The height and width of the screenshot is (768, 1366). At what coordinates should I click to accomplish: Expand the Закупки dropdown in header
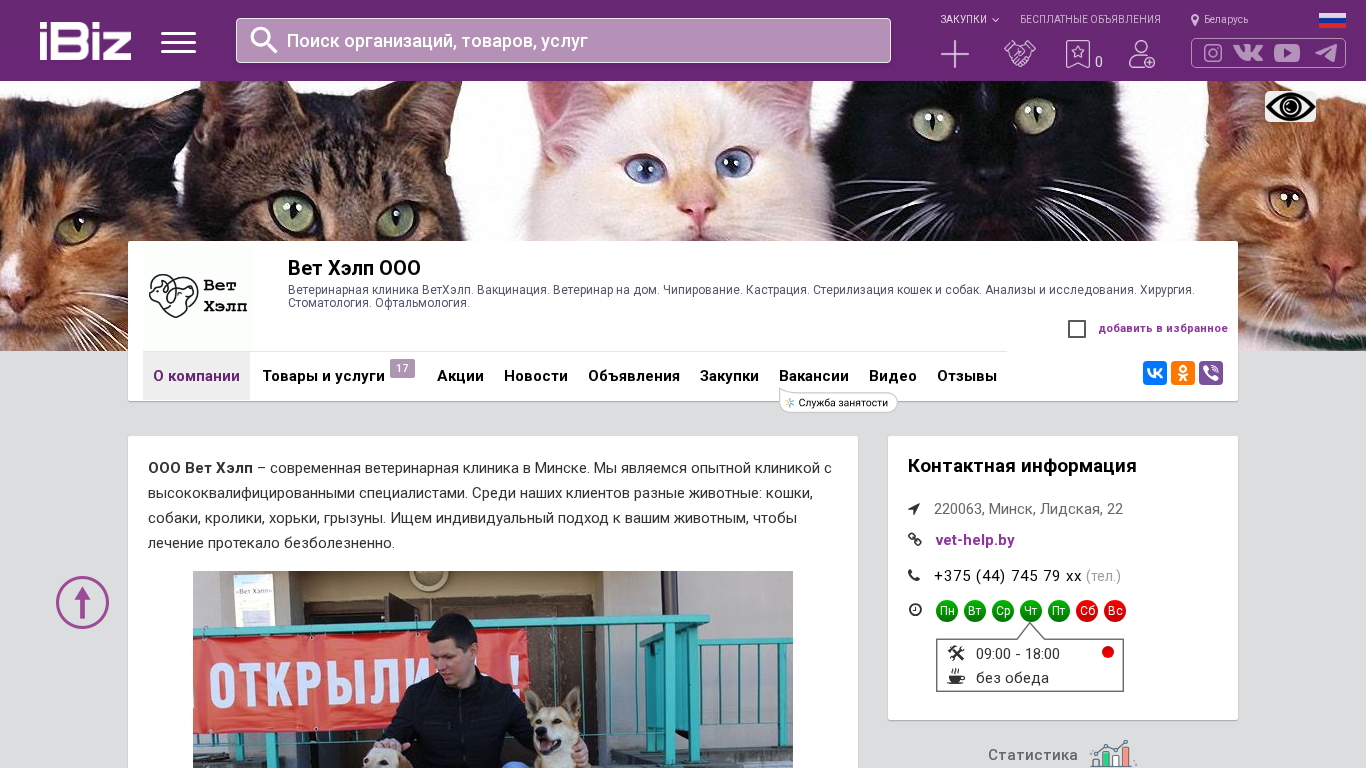tap(969, 20)
